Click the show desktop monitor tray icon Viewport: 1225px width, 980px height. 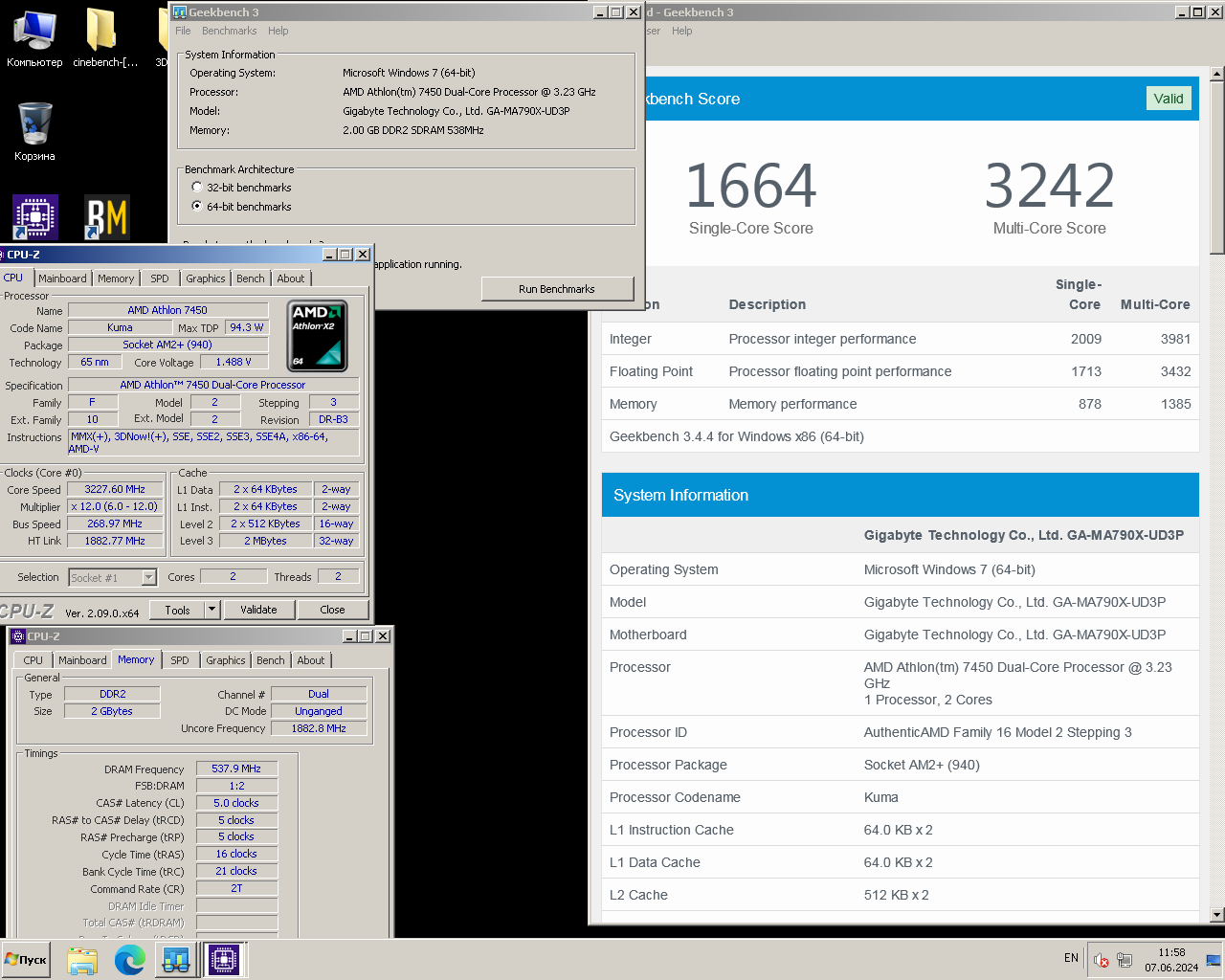[1214, 960]
